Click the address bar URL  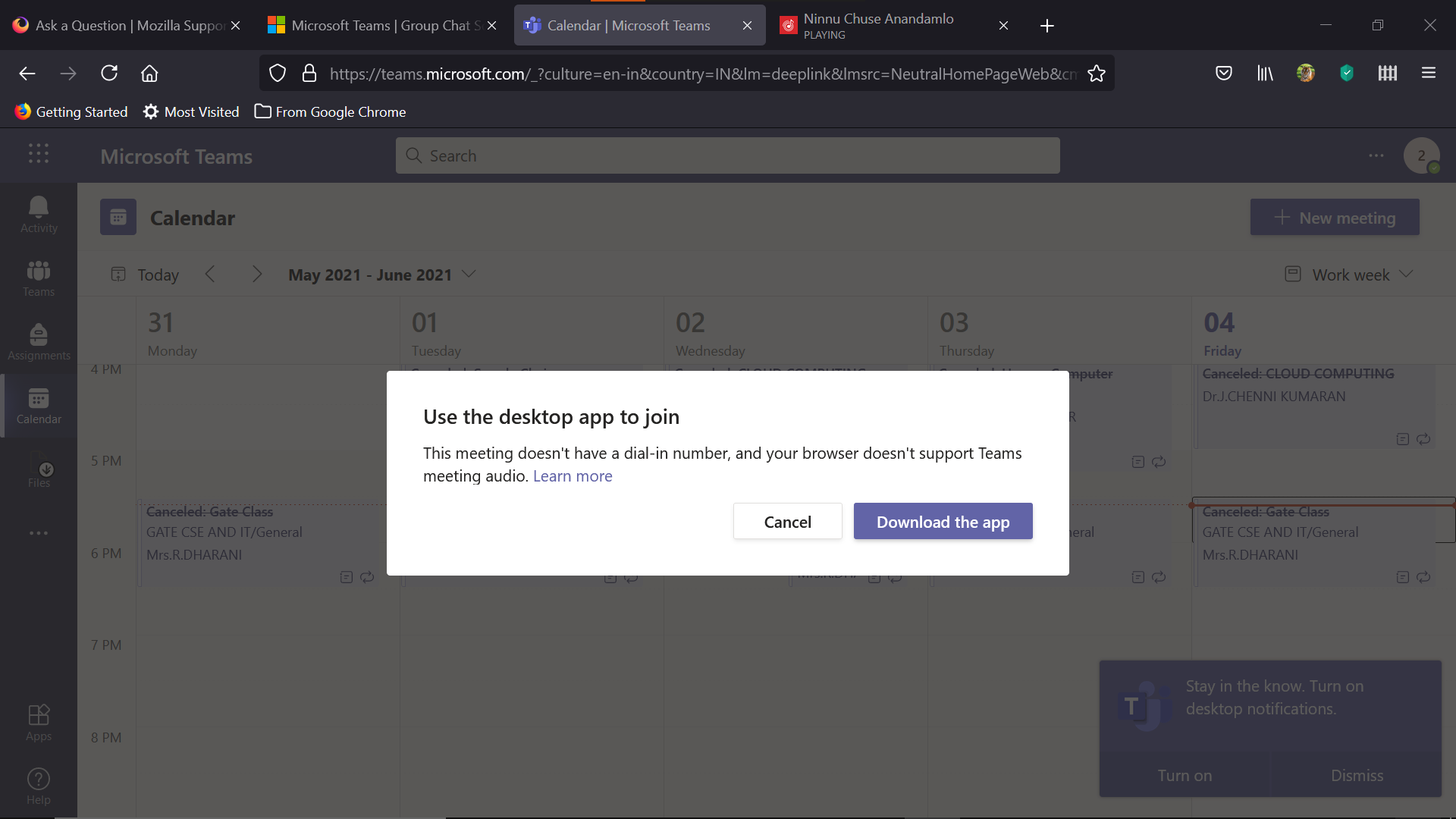[x=702, y=74]
